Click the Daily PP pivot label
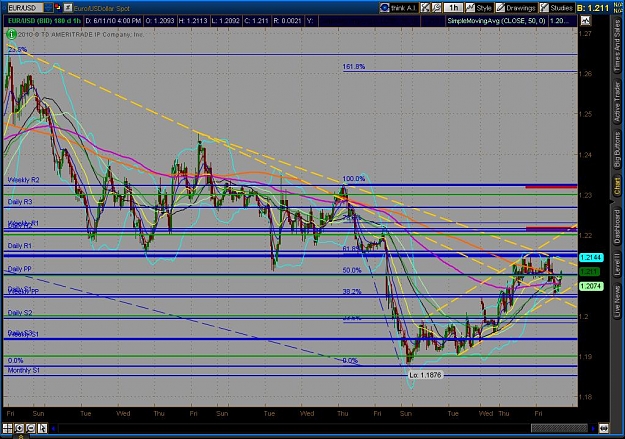The height and width of the screenshot is (439, 625). click(20, 269)
